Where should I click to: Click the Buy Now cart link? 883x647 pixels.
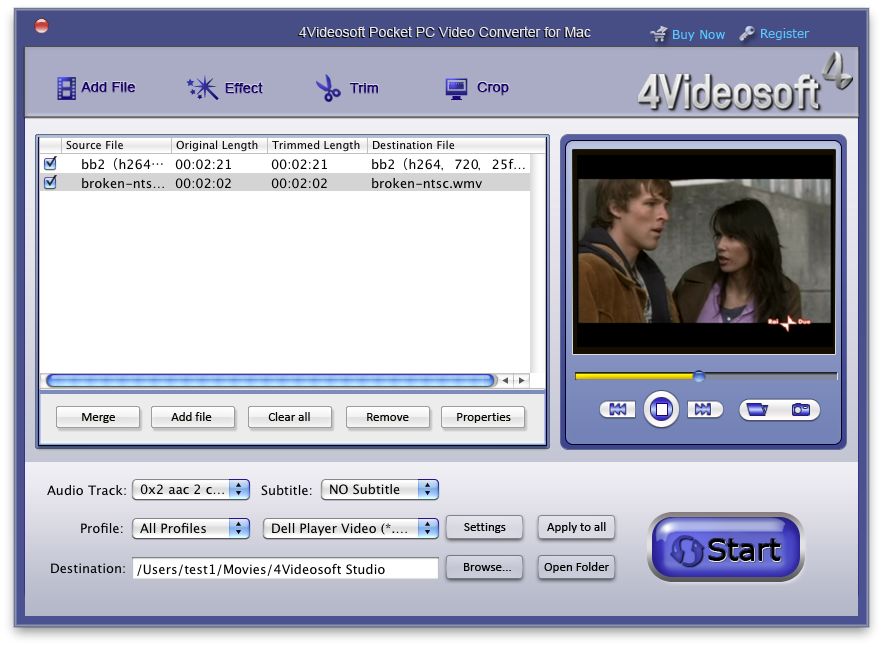point(688,34)
